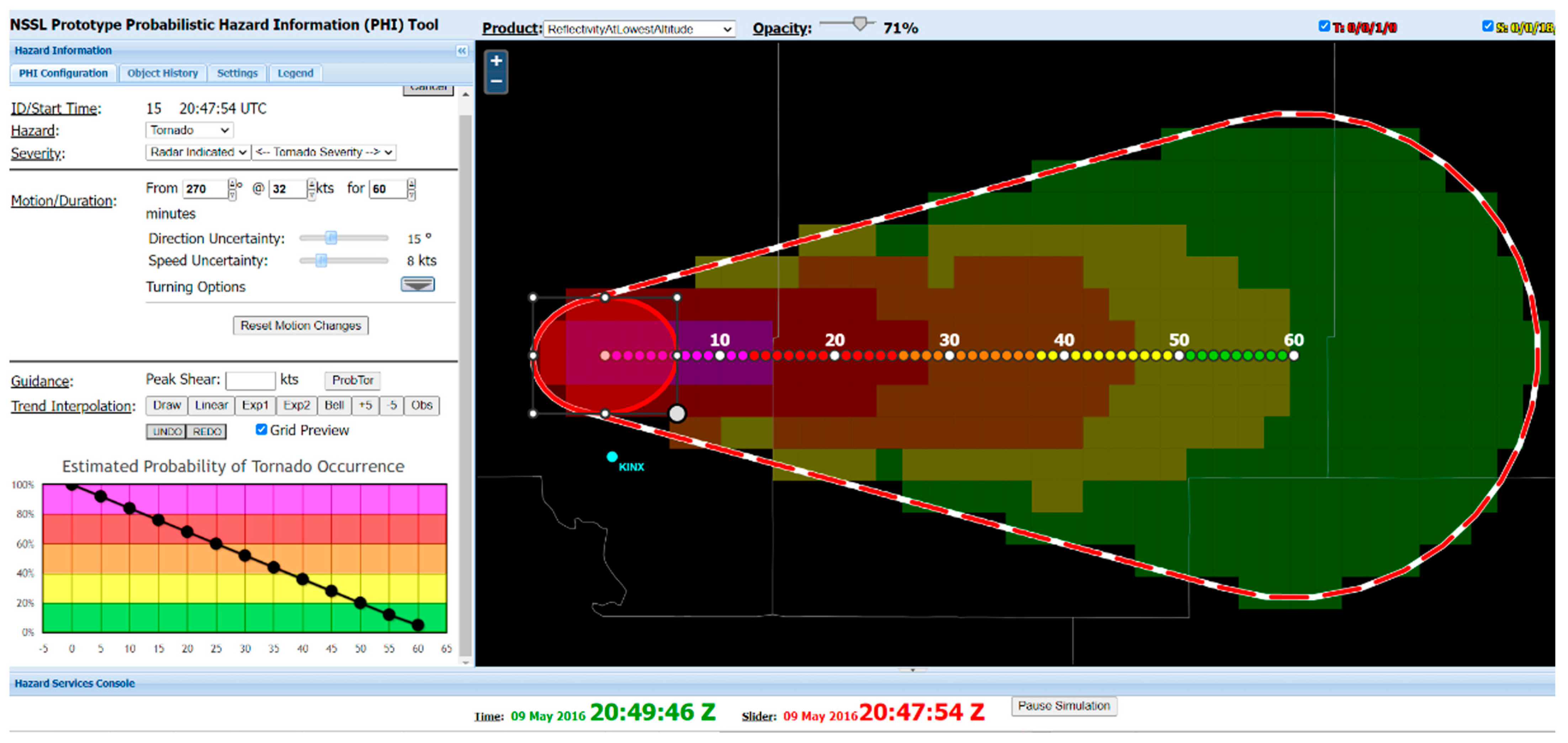Click the map zoom out minus button
Image resolution: width=1568 pixels, height=743 pixels.
[x=496, y=81]
